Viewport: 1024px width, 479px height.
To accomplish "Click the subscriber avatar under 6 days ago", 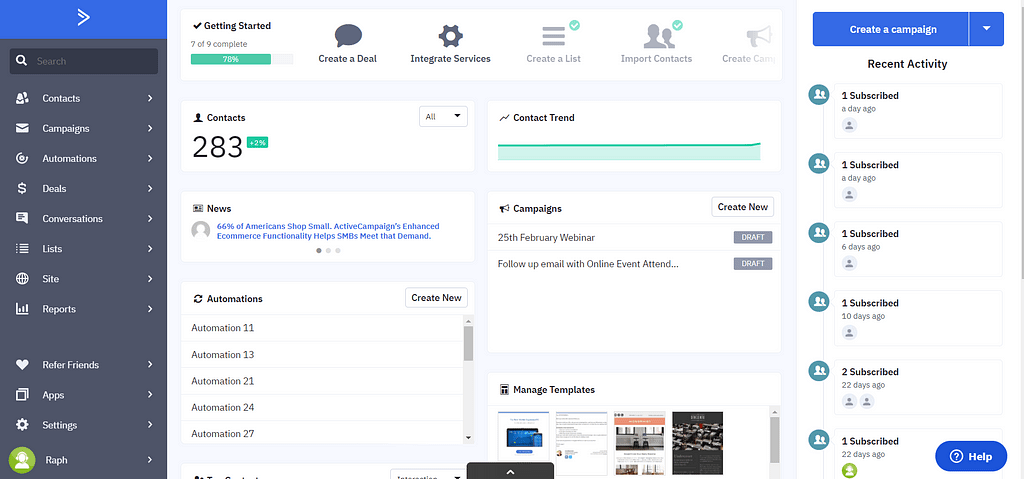I will [849, 263].
